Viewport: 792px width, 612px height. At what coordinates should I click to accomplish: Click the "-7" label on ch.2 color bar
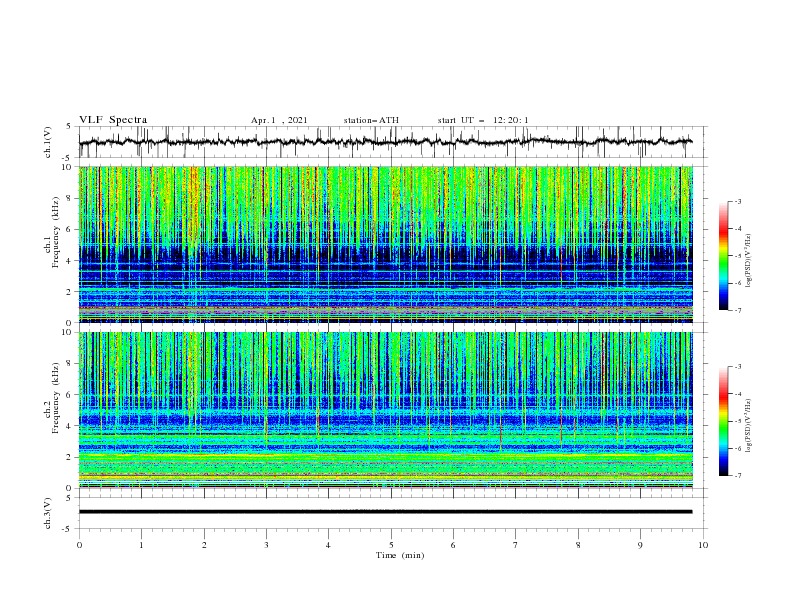pos(737,476)
